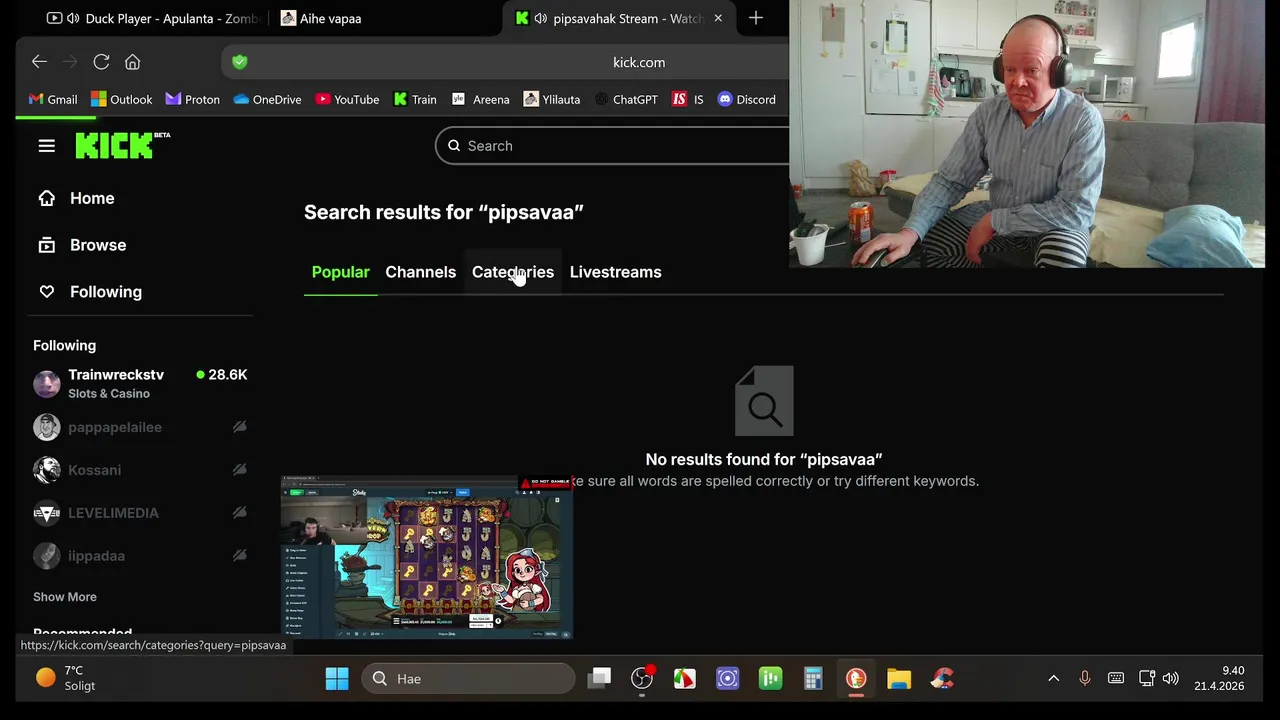Click the KICK beta logo
The height and width of the screenshot is (720, 1280).
coord(123,146)
